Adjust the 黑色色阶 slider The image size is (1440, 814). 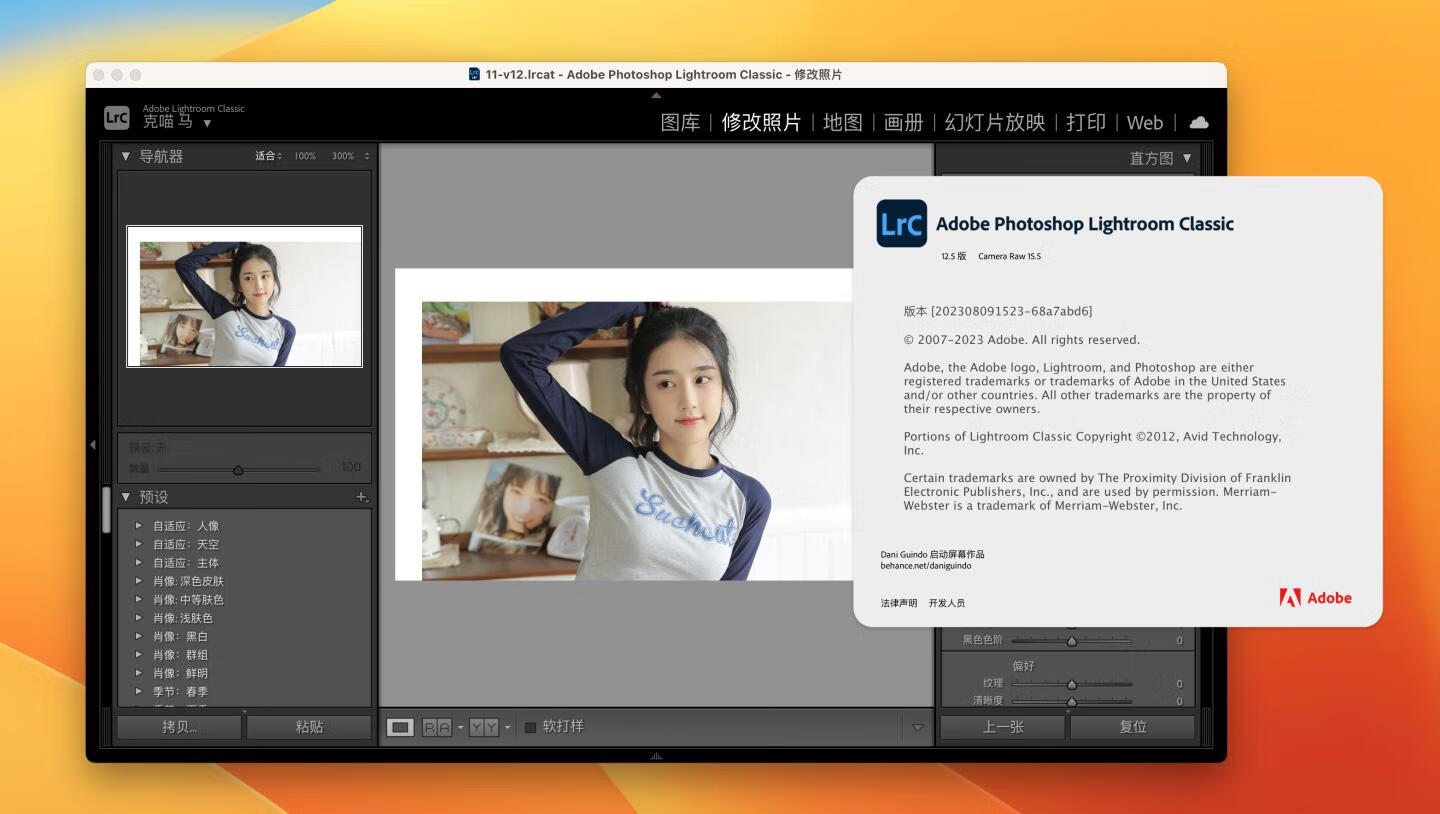tap(1071, 641)
